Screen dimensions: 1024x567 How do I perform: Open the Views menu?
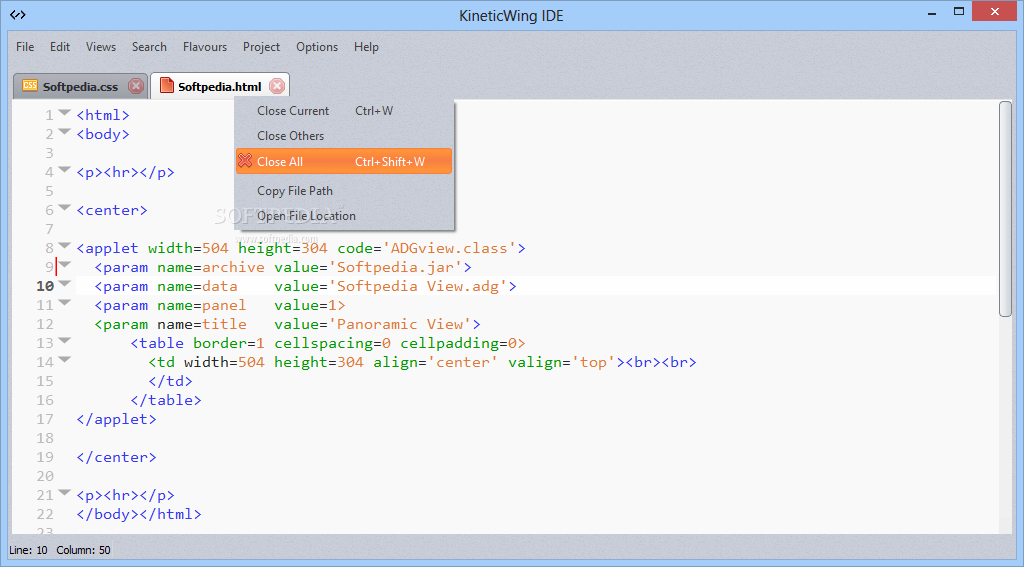101,47
